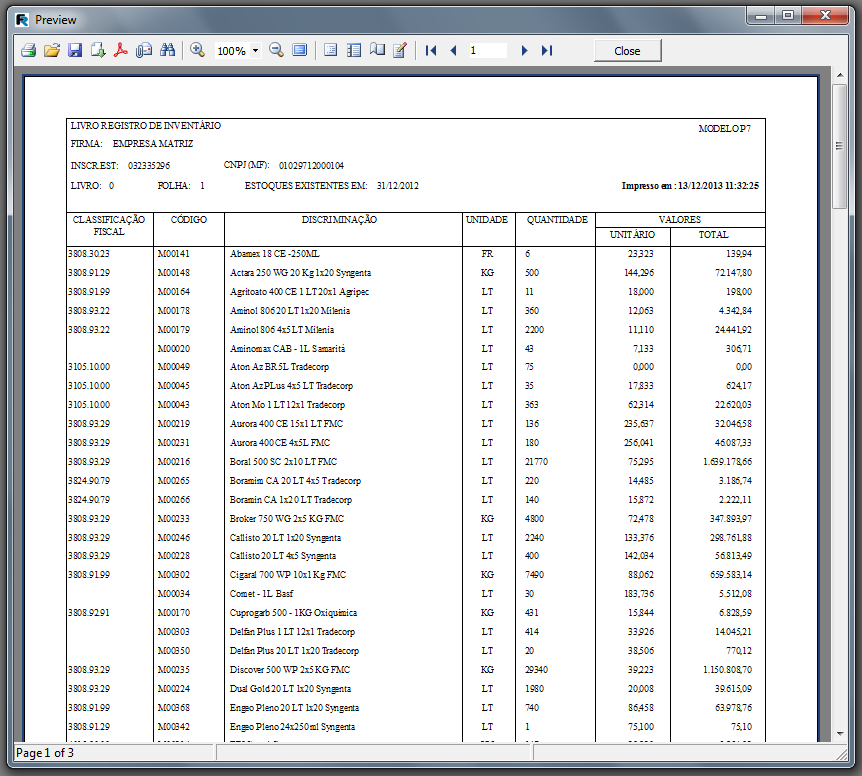Click the Zoom Out magnifier icon

tap(277, 51)
